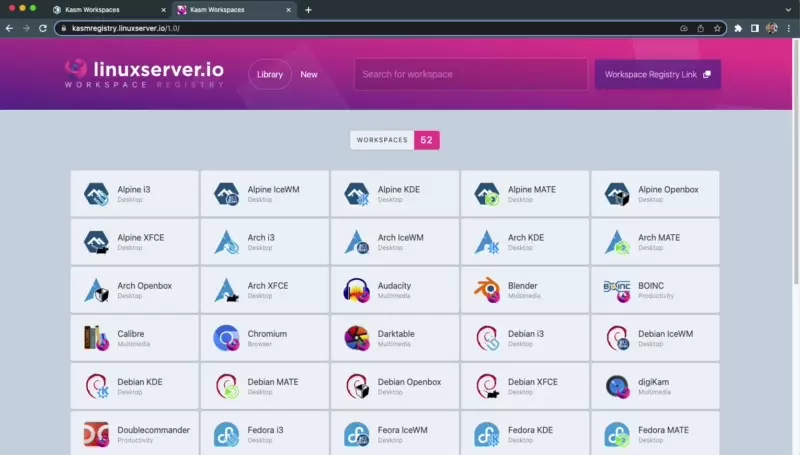This screenshot has height=455, width=800.
Task: Open Chrome extensions puzzle icon
Action: pyautogui.click(x=738, y=28)
